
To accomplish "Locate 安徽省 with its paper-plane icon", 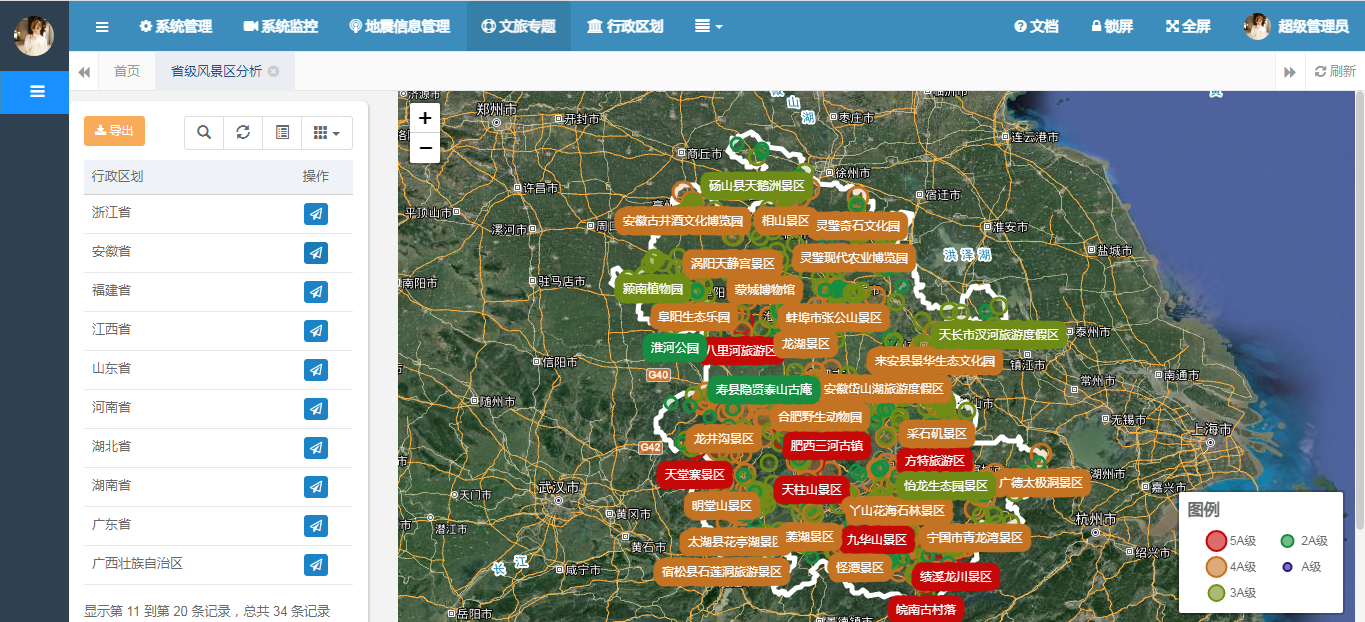I will [x=316, y=253].
